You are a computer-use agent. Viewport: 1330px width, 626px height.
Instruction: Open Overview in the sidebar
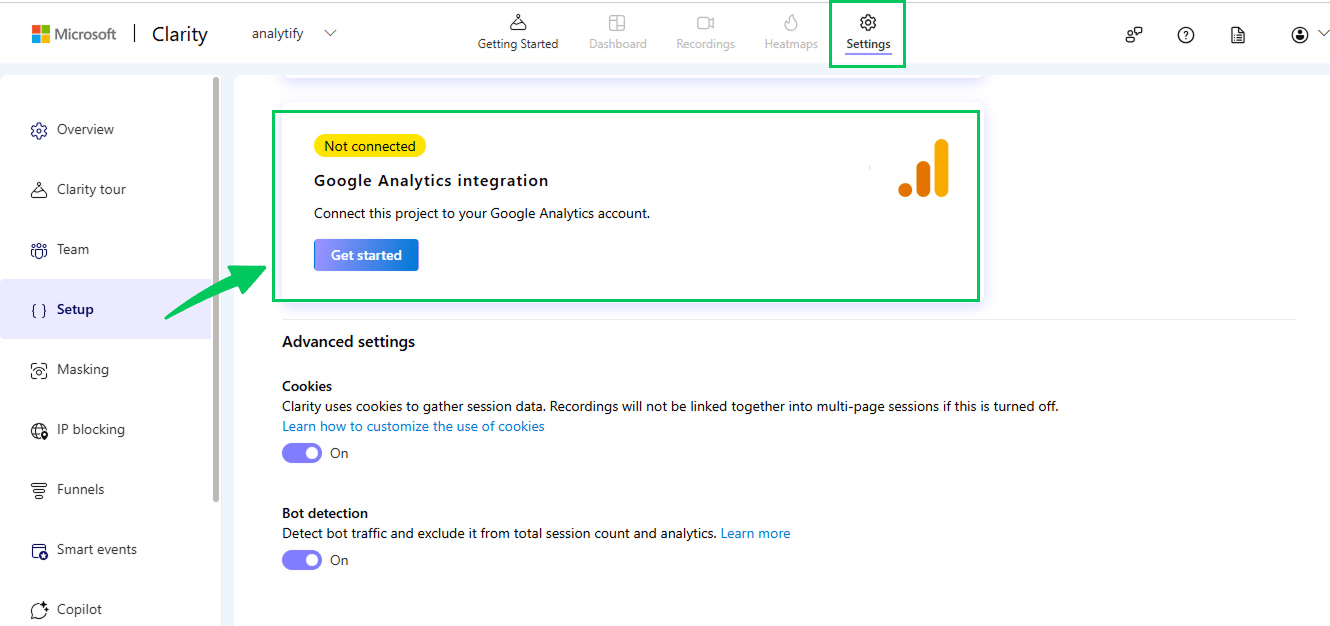pos(106,129)
